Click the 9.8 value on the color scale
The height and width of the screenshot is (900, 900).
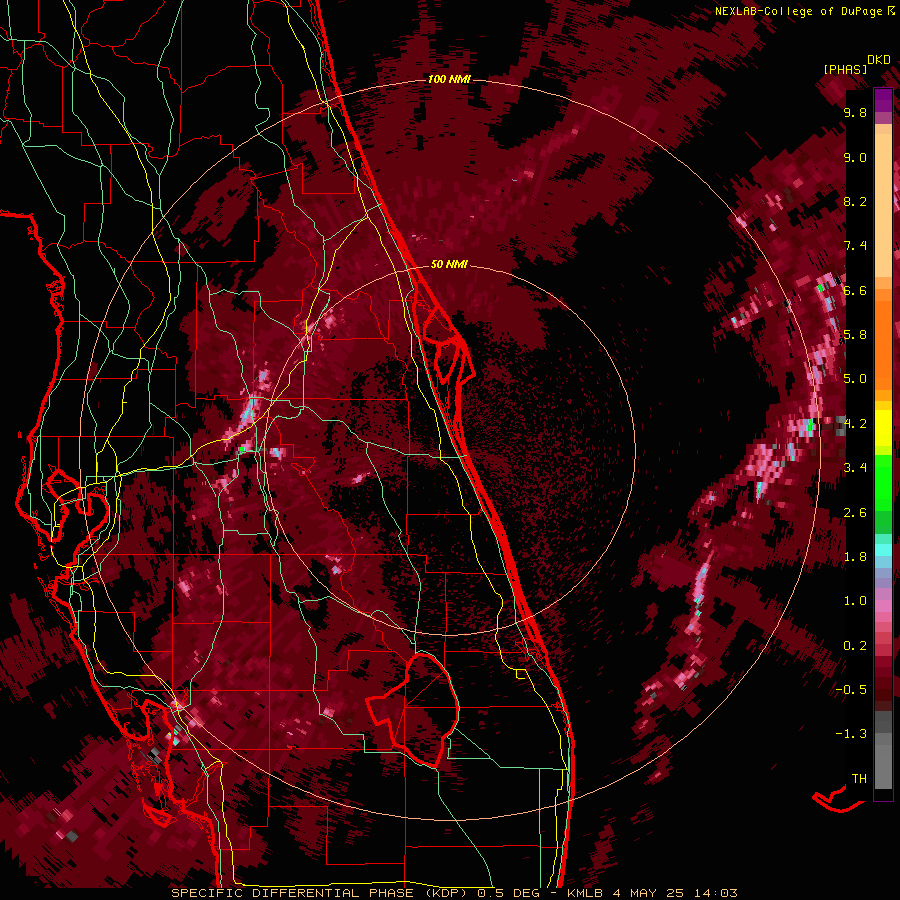coord(855,112)
